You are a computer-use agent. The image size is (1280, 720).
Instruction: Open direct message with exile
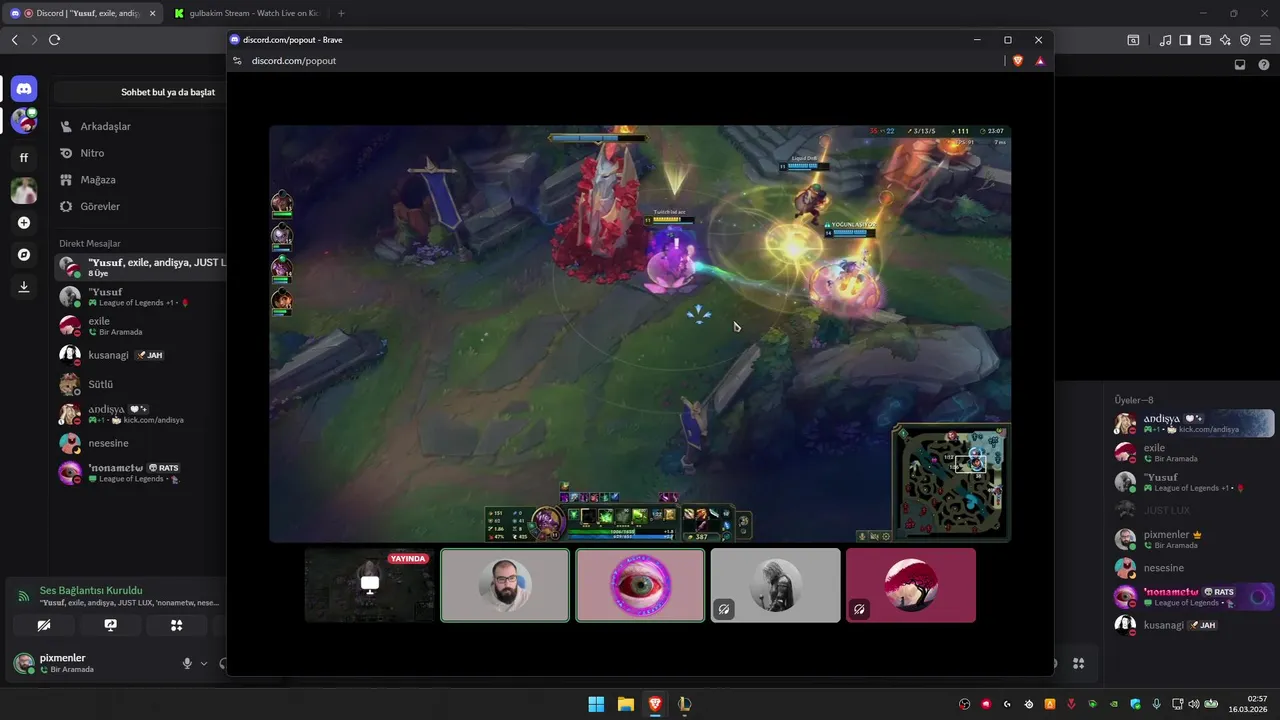140,326
